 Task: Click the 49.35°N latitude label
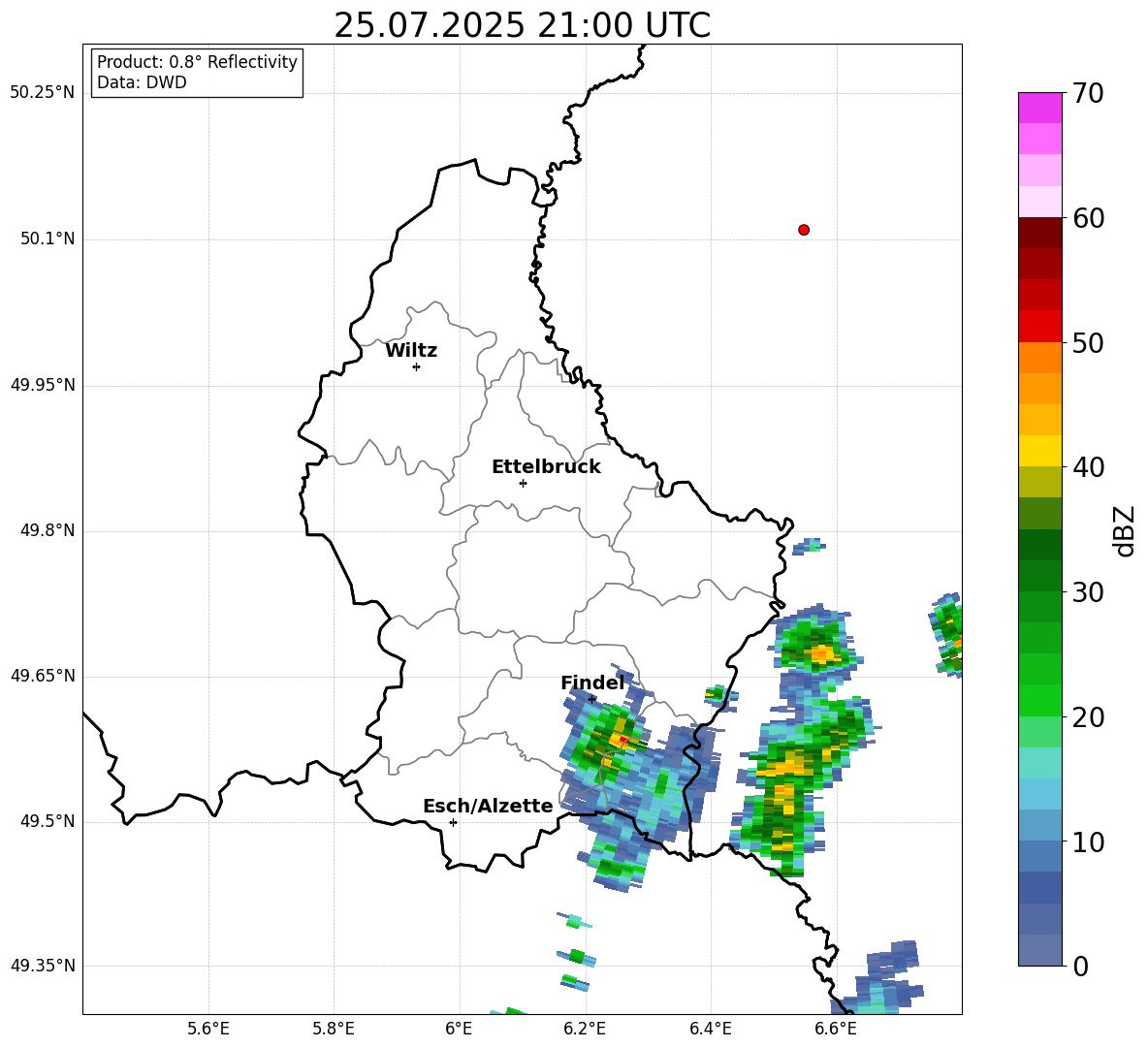coord(43,966)
